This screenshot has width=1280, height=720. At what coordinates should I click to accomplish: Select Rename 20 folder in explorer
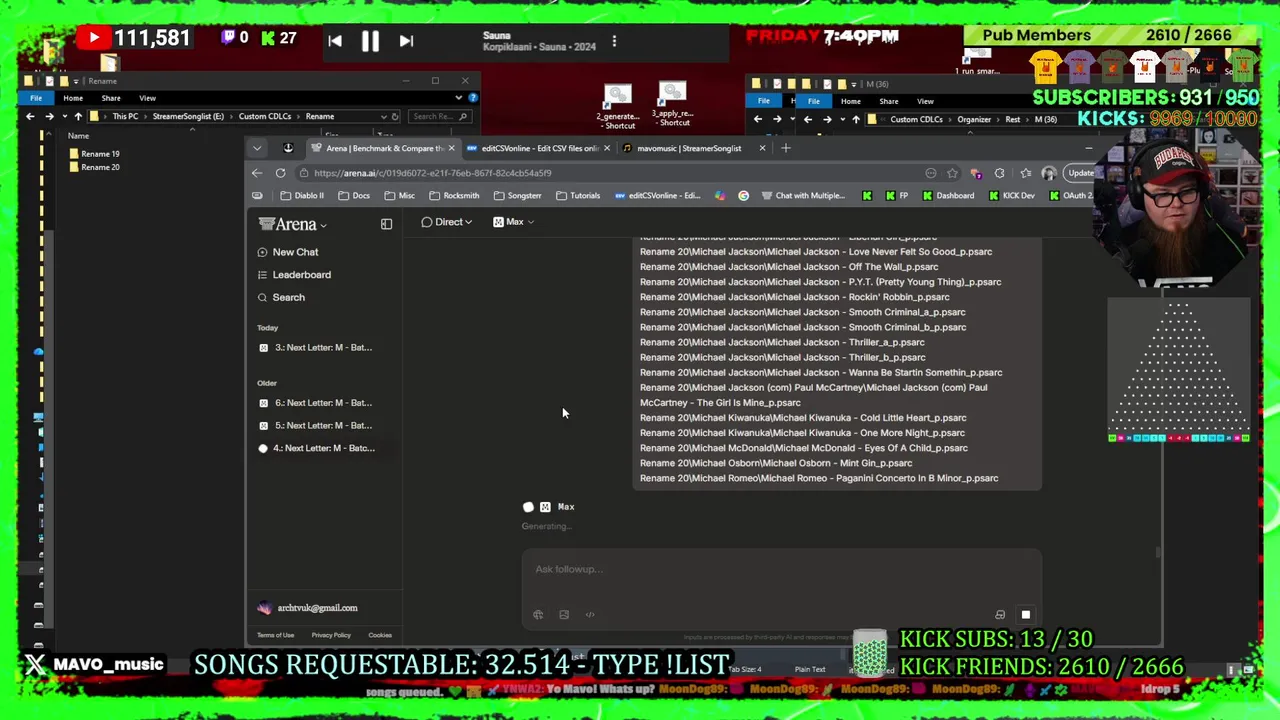tap(94, 167)
